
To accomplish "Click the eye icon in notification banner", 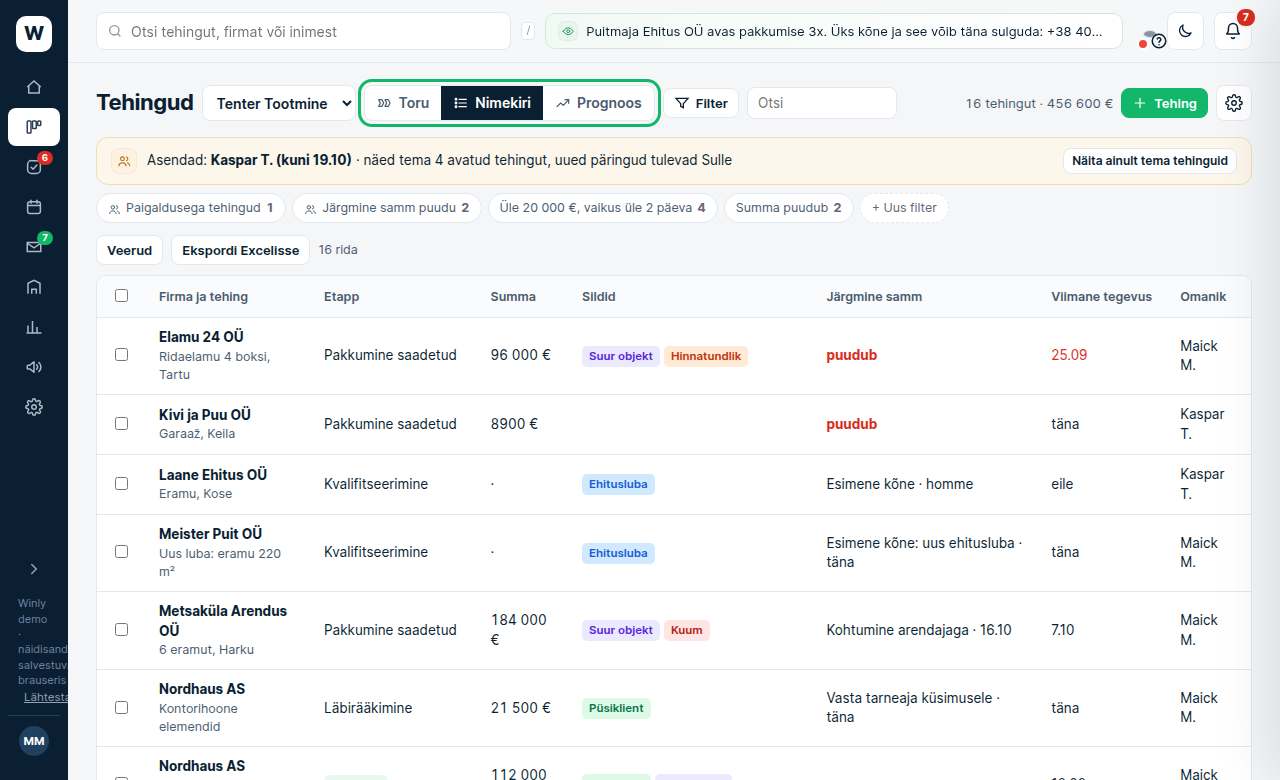I will 568,32.
